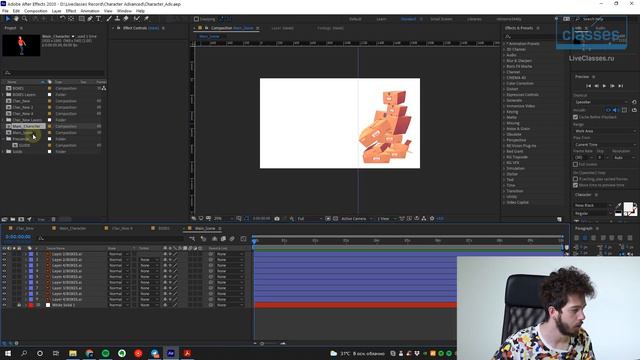Viewport: 640px width, 360px height.
Task: Open the blending mode dropdown for White Solid 1
Action: tap(118, 305)
